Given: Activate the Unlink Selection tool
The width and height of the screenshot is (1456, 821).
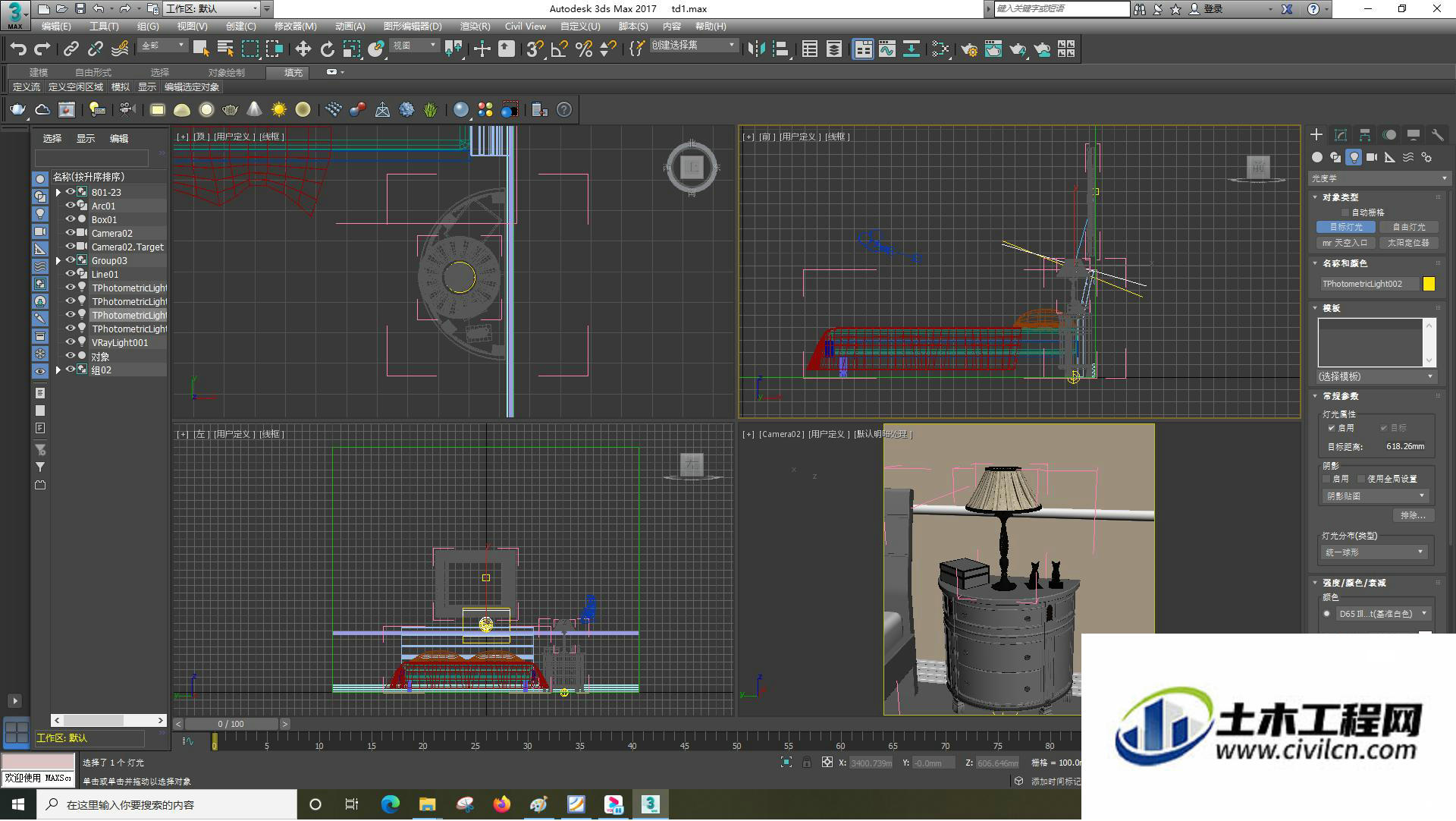Looking at the screenshot, I should point(95,49).
